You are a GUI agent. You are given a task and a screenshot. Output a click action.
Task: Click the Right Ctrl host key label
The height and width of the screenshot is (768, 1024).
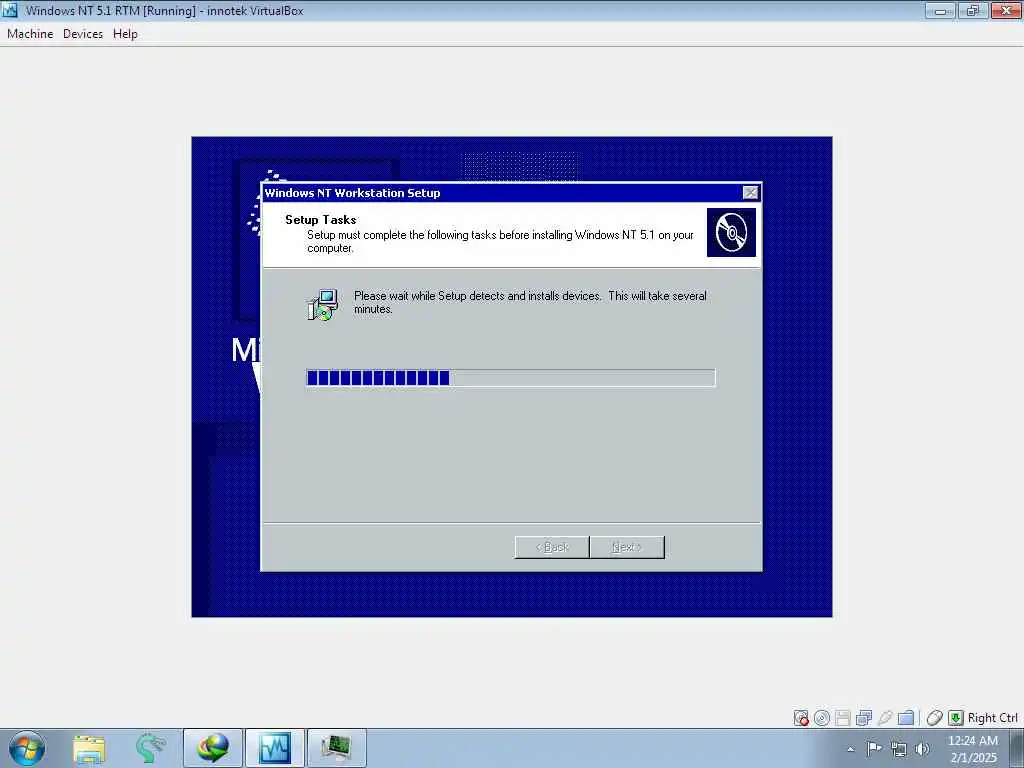[992, 718]
